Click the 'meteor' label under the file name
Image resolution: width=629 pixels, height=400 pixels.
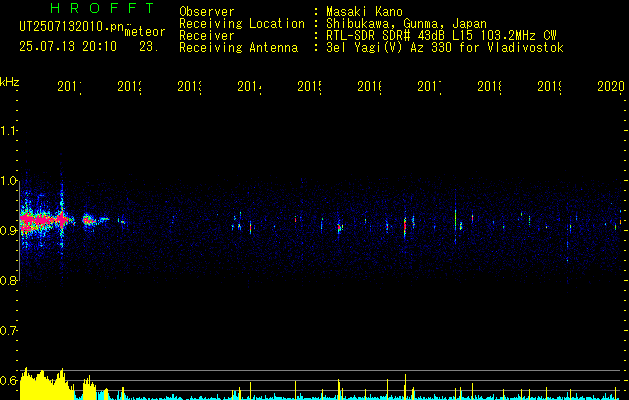[x=145, y=32]
